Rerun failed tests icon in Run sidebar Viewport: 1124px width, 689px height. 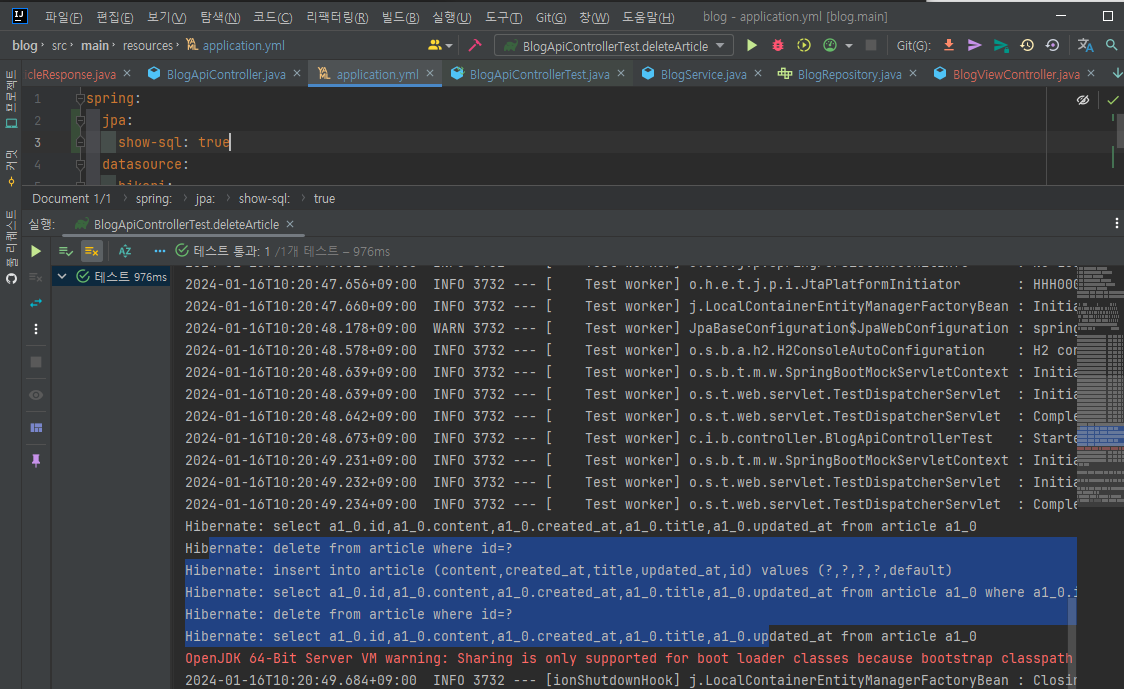[x=36, y=277]
